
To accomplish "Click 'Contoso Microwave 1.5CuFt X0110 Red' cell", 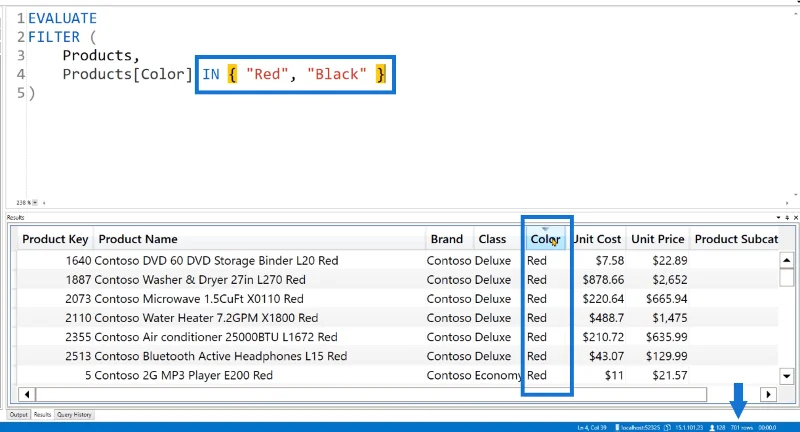I will (199, 299).
